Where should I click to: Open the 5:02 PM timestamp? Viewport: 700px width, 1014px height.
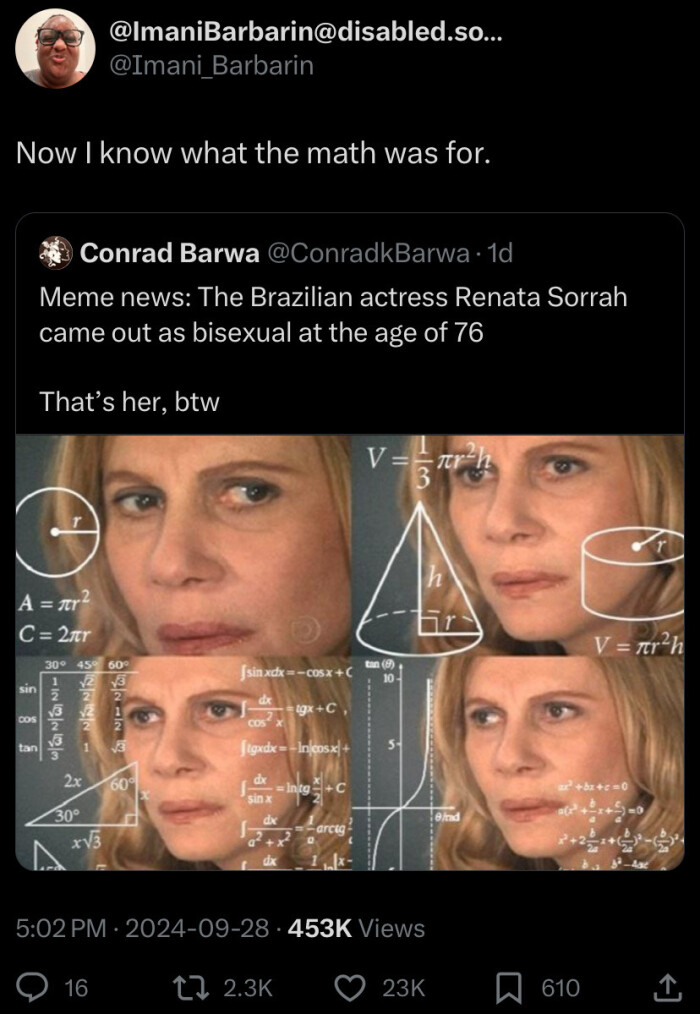61,928
